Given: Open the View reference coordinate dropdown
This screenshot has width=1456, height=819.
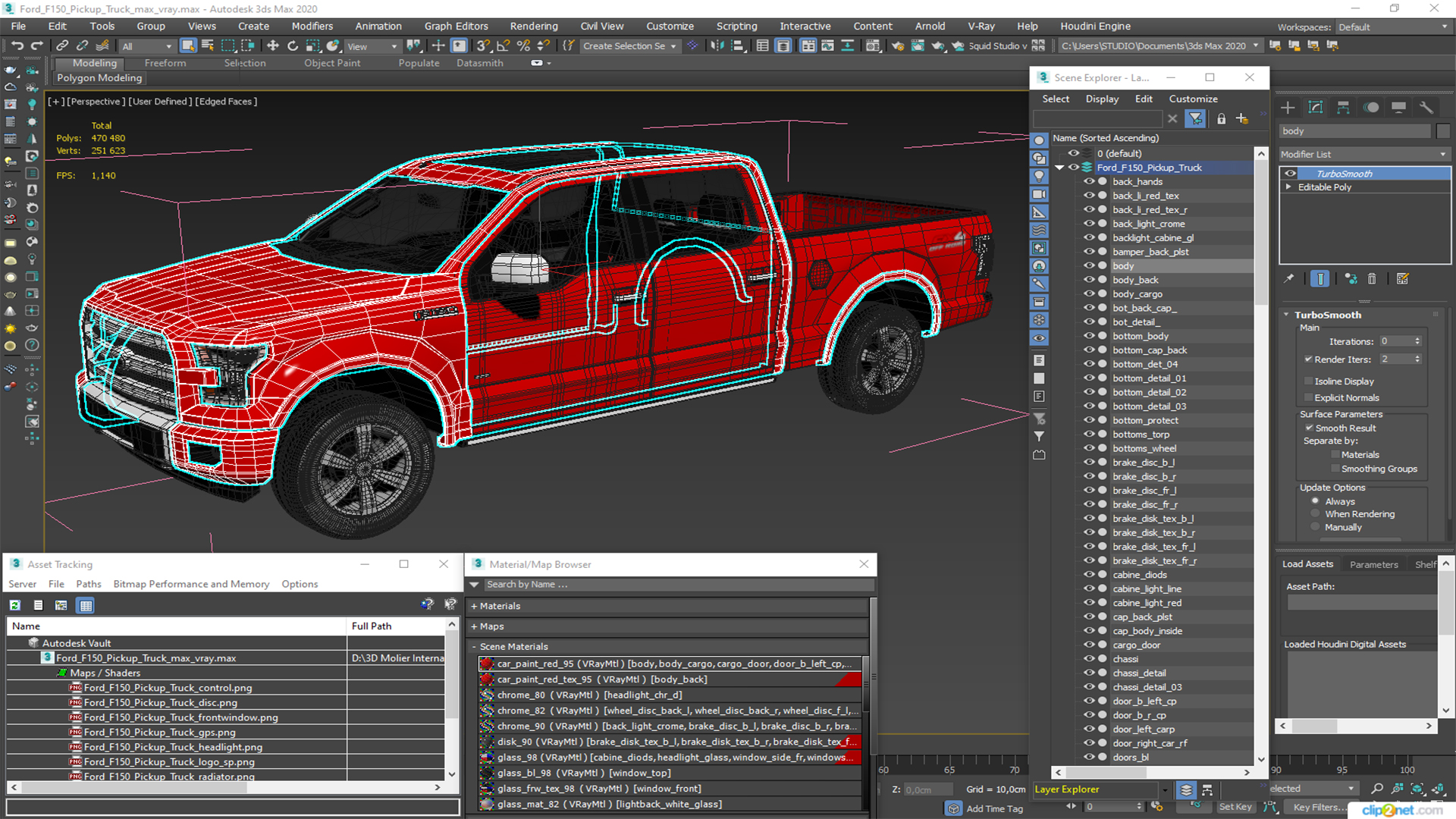Looking at the screenshot, I should click(372, 46).
